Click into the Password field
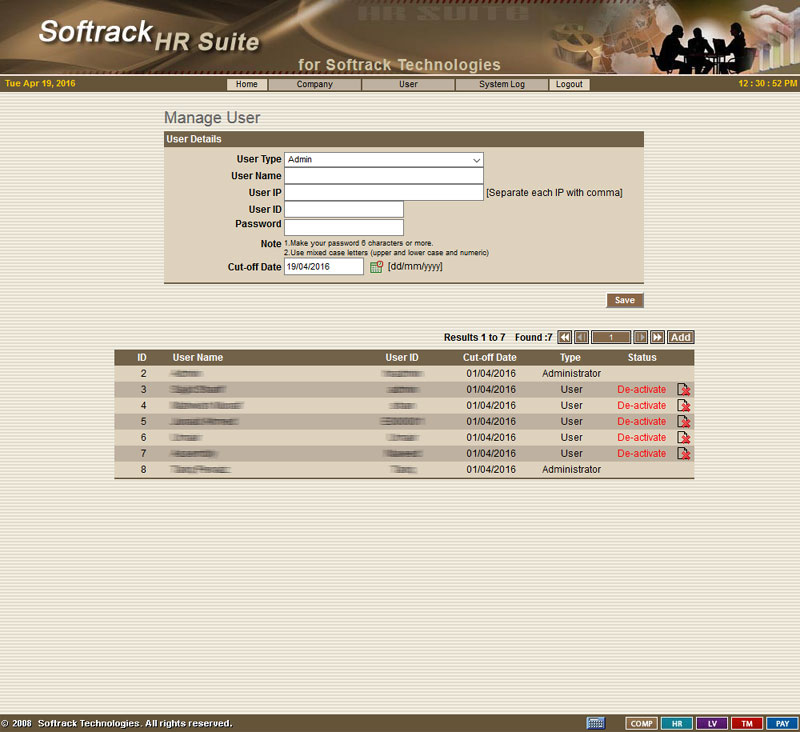Image resolution: width=800 pixels, height=732 pixels. (344, 227)
